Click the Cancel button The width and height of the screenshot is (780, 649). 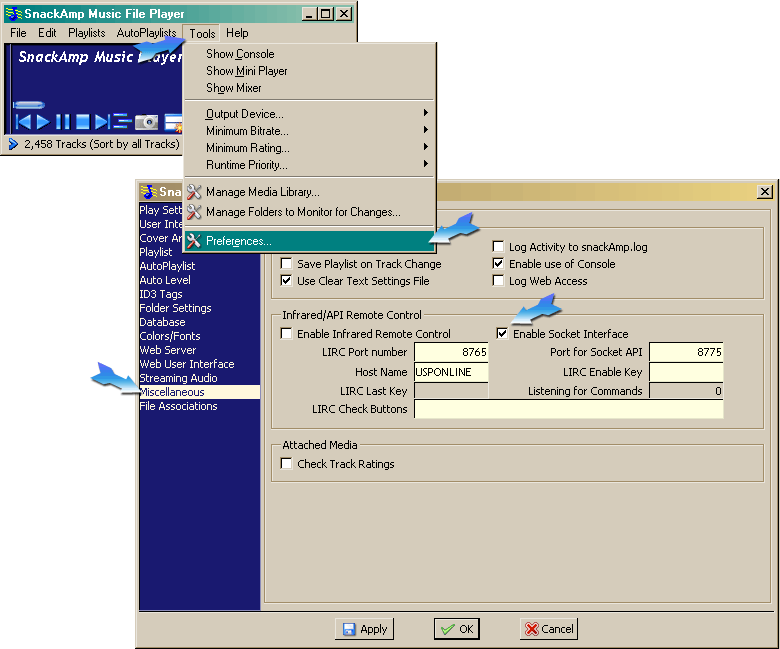coord(549,629)
